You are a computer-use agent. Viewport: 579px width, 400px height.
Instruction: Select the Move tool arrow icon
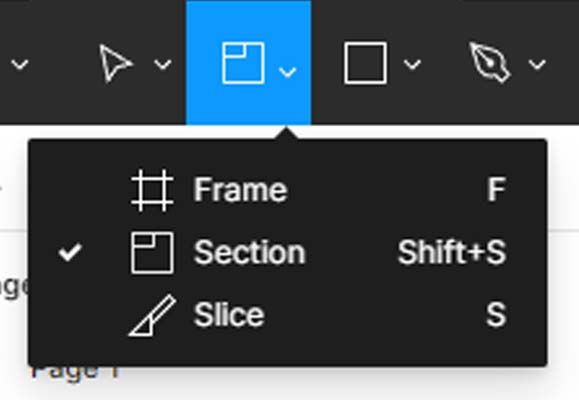click(116, 63)
